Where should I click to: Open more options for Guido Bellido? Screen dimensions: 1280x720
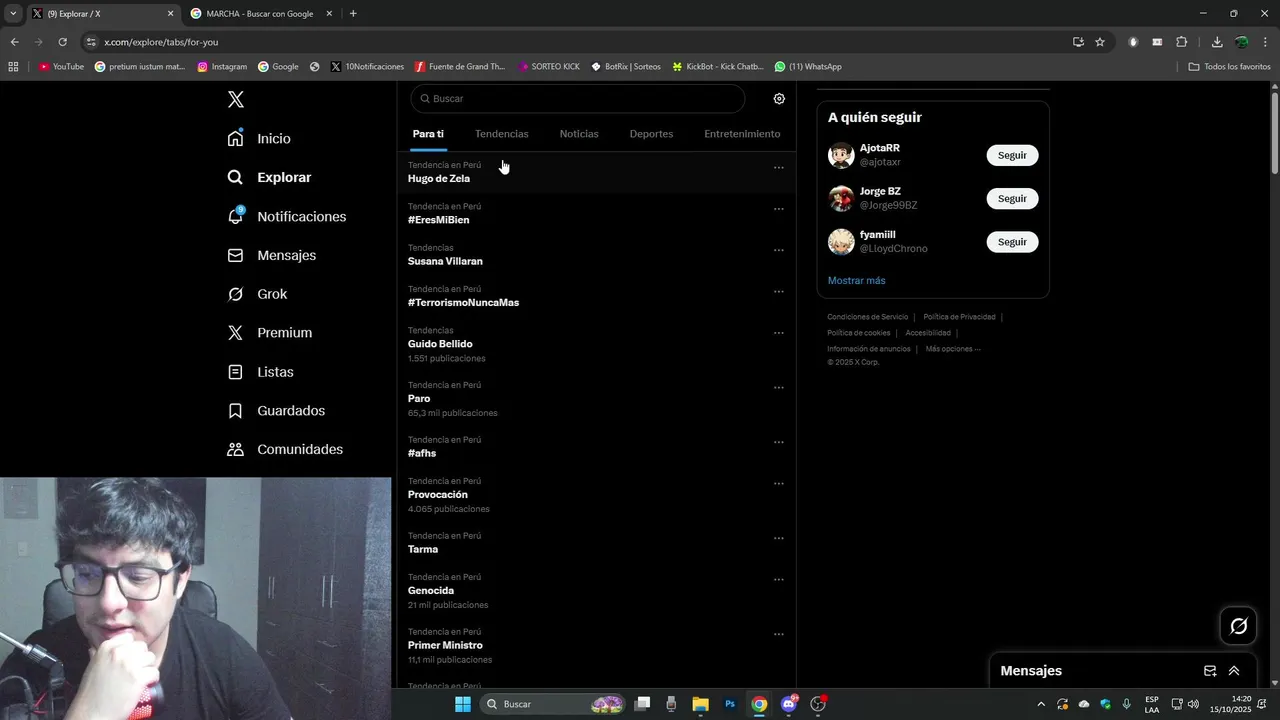(x=778, y=333)
